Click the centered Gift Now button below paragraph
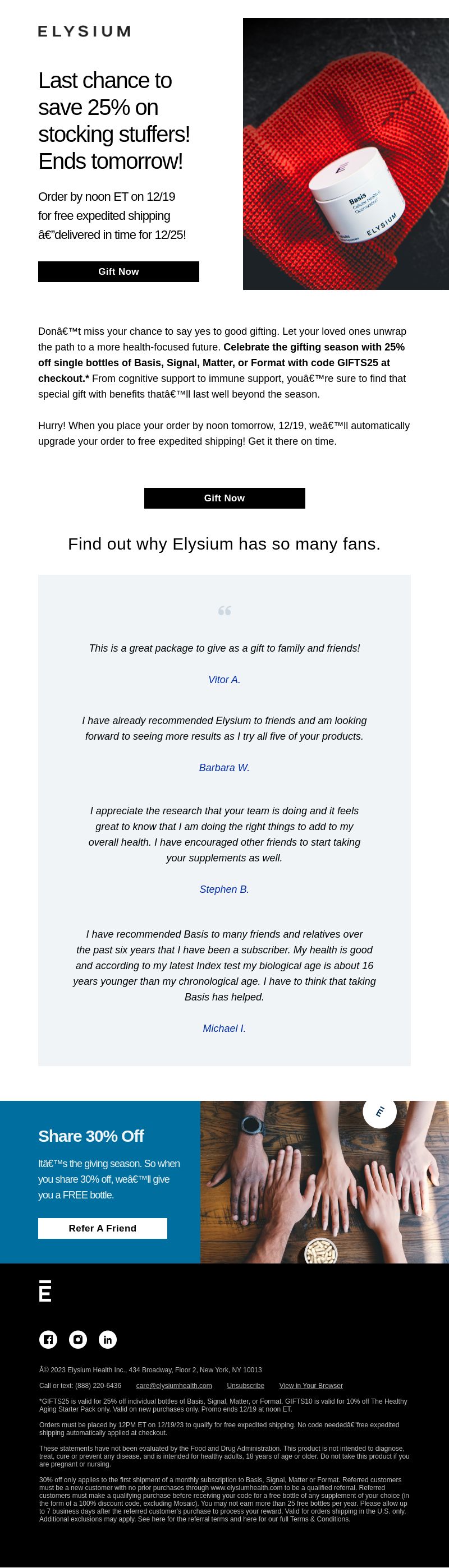Screen dimensions: 449x1568 (224, 498)
